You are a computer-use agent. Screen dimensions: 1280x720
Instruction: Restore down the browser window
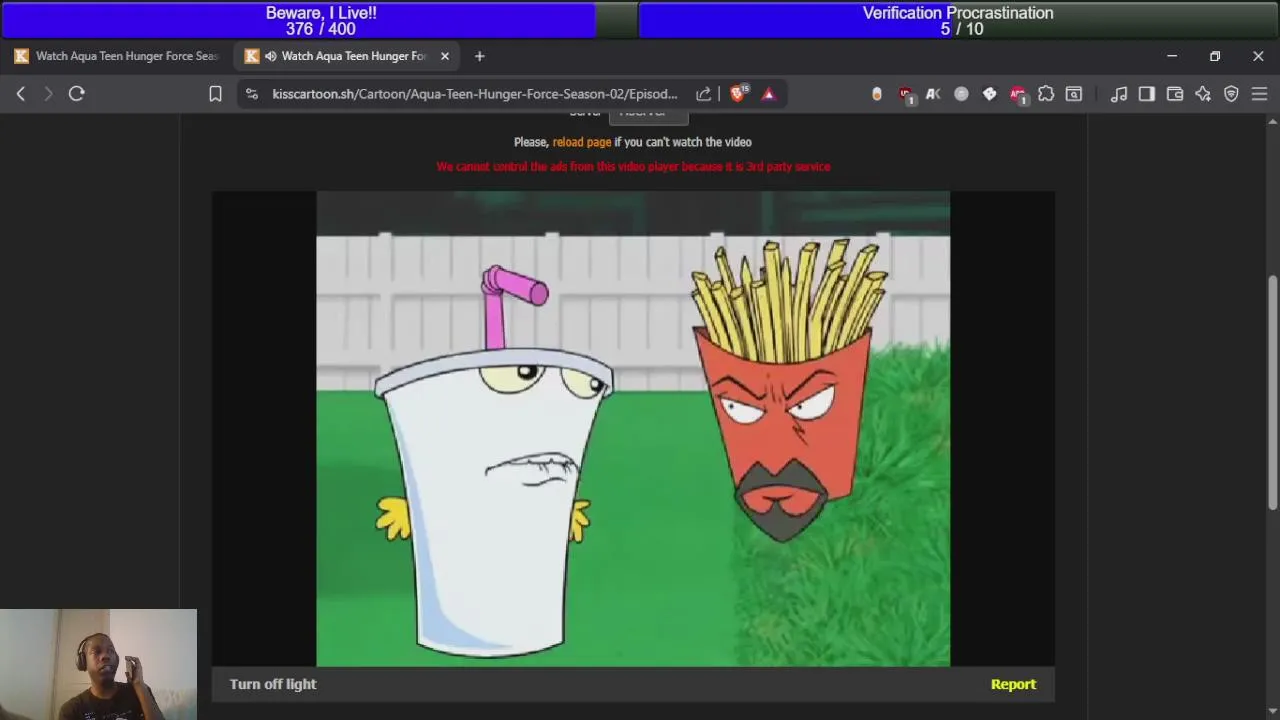click(1215, 56)
